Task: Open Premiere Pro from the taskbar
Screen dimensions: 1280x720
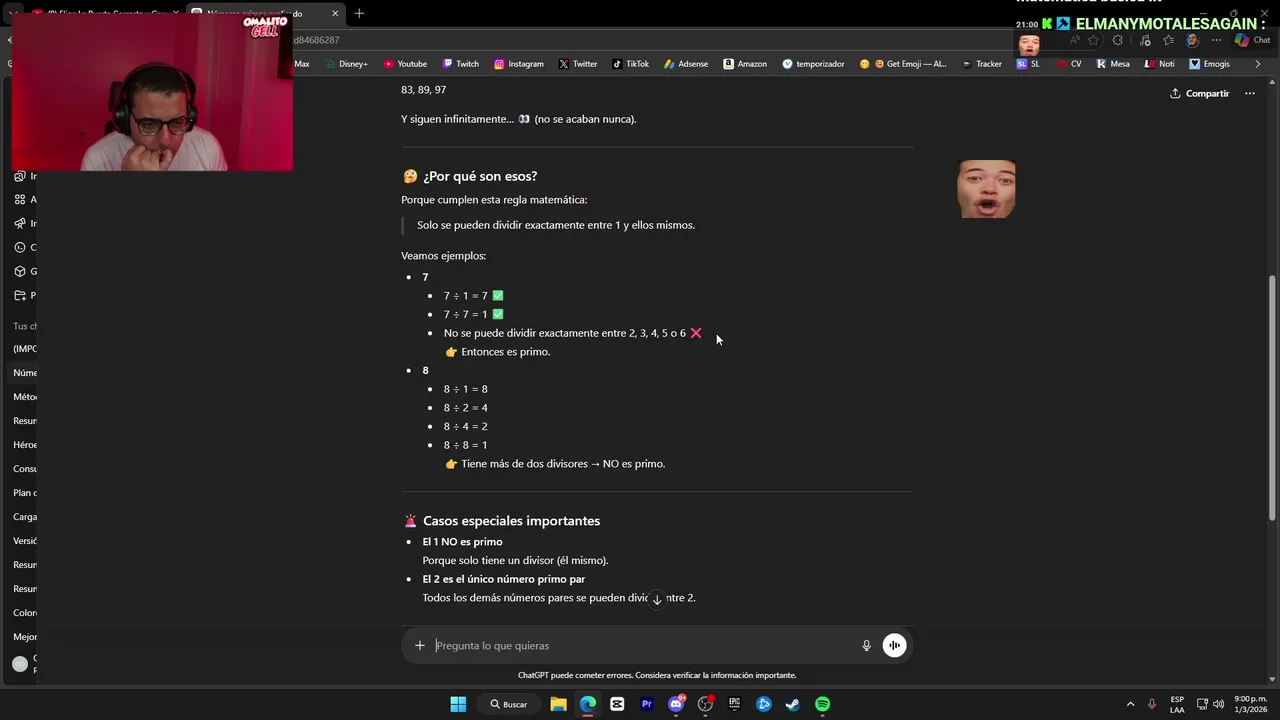Action: point(646,704)
